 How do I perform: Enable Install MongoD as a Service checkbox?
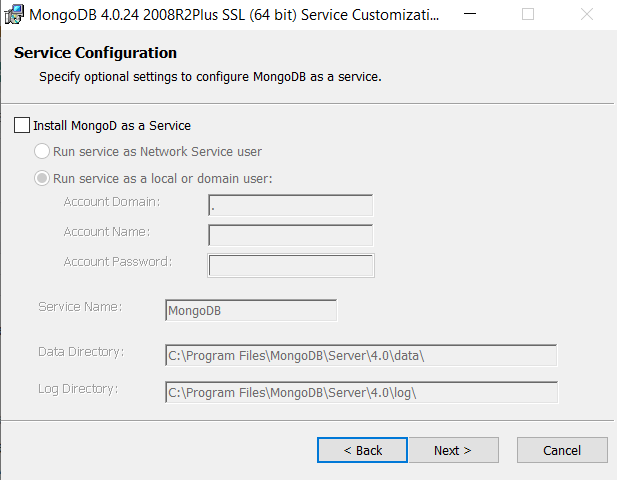coord(22,125)
